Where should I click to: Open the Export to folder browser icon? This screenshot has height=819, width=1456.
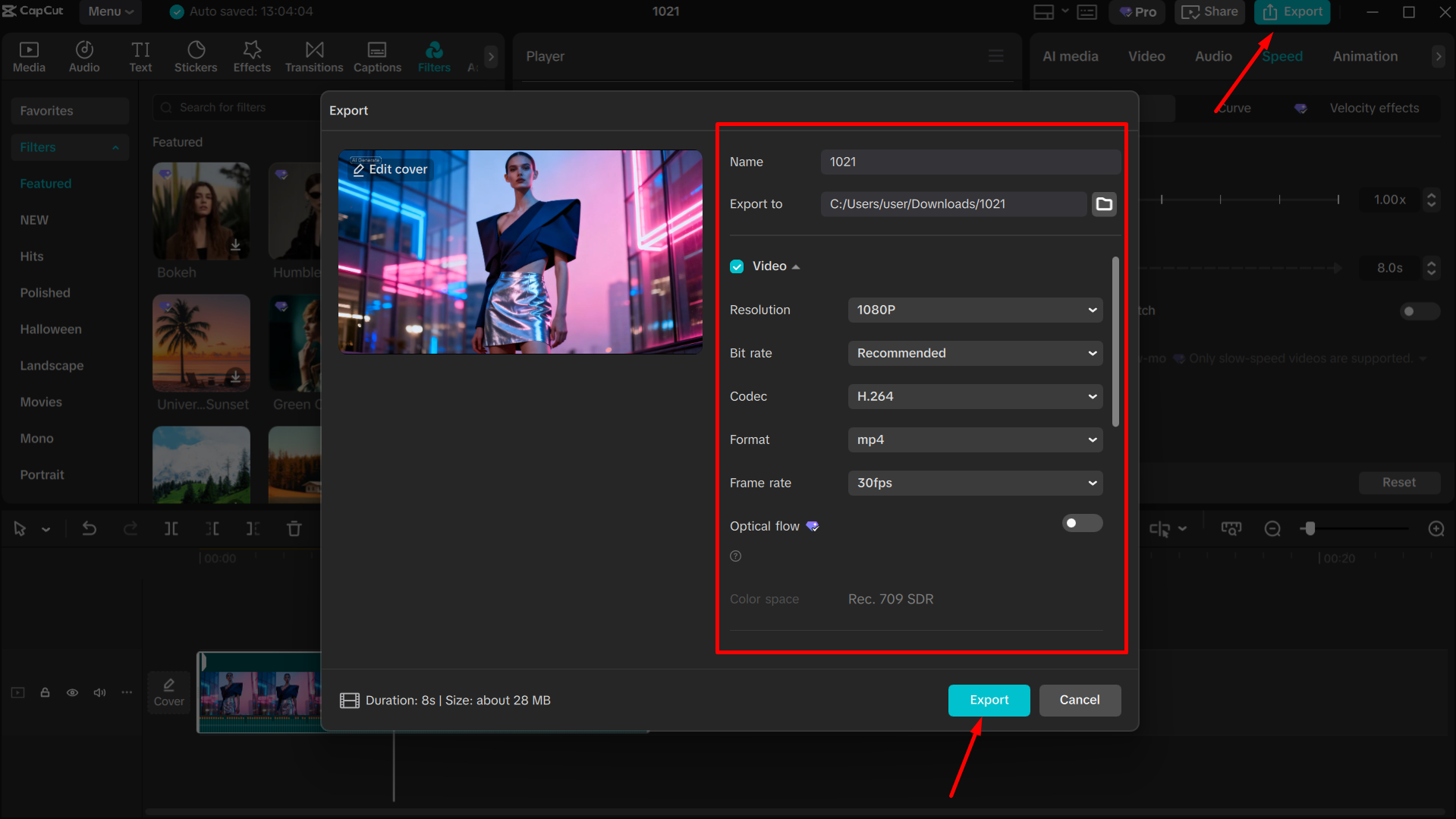point(1104,203)
